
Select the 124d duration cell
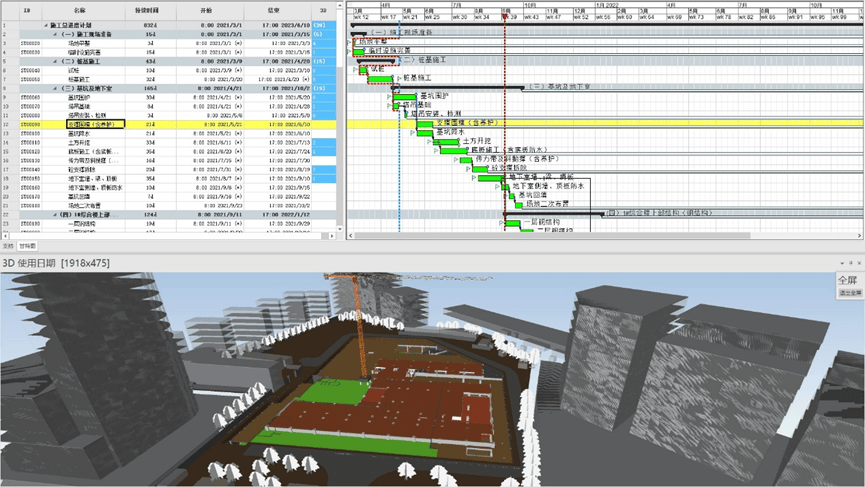(x=149, y=215)
